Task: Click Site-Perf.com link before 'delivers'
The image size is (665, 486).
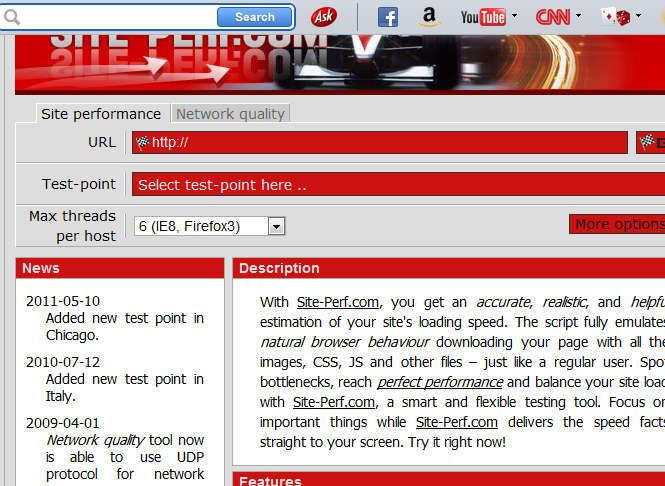Action: (457, 422)
